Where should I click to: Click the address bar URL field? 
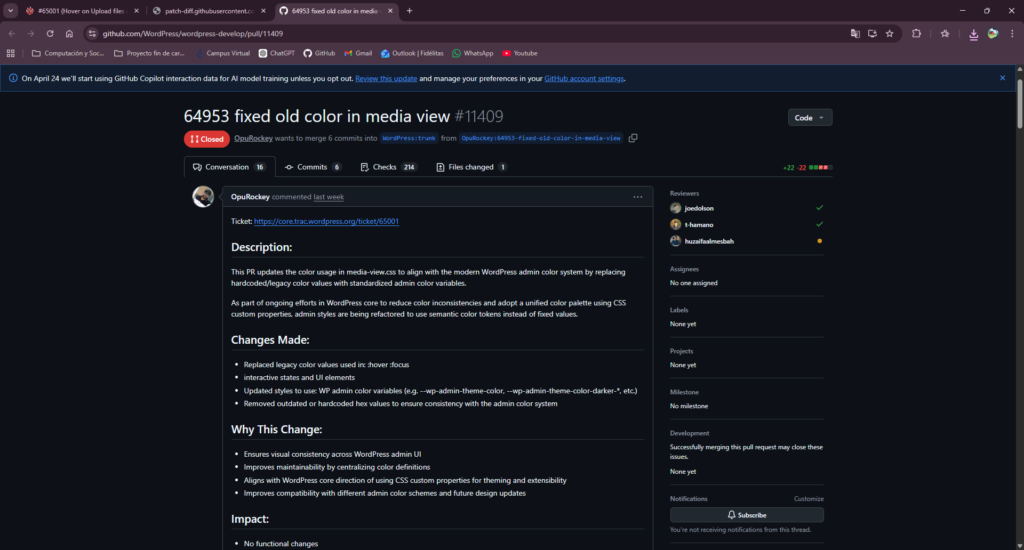pyautogui.click(x=470, y=33)
